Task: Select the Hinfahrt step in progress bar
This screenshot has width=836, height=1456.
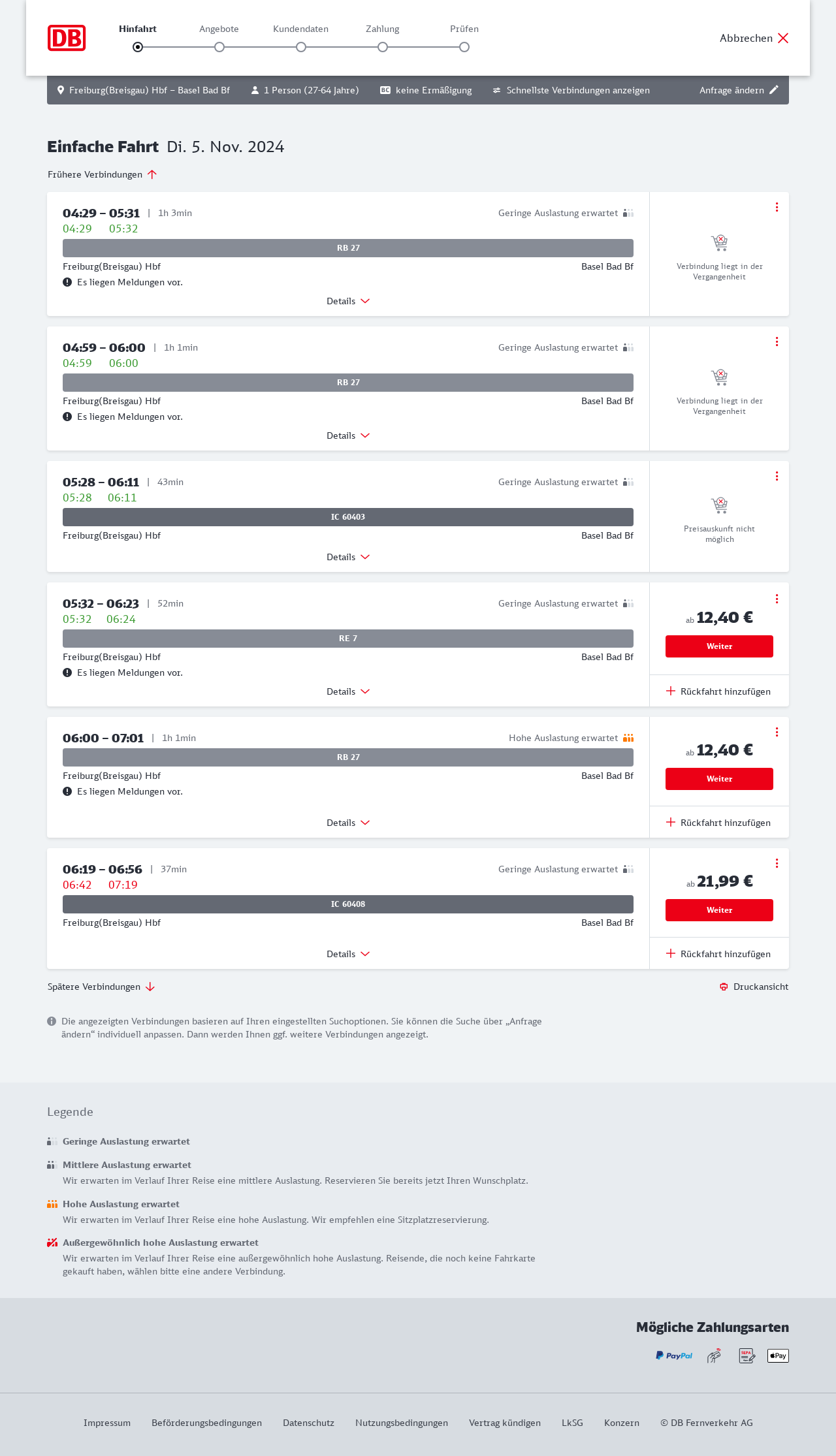Action: 138,47
